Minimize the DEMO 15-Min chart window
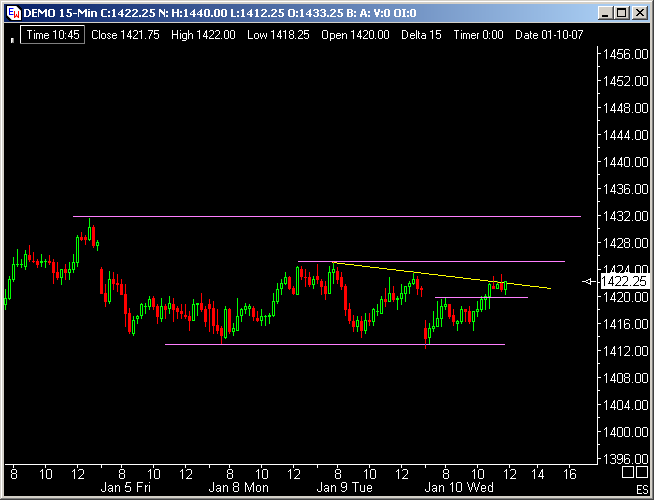The image size is (654, 500). tap(604, 13)
